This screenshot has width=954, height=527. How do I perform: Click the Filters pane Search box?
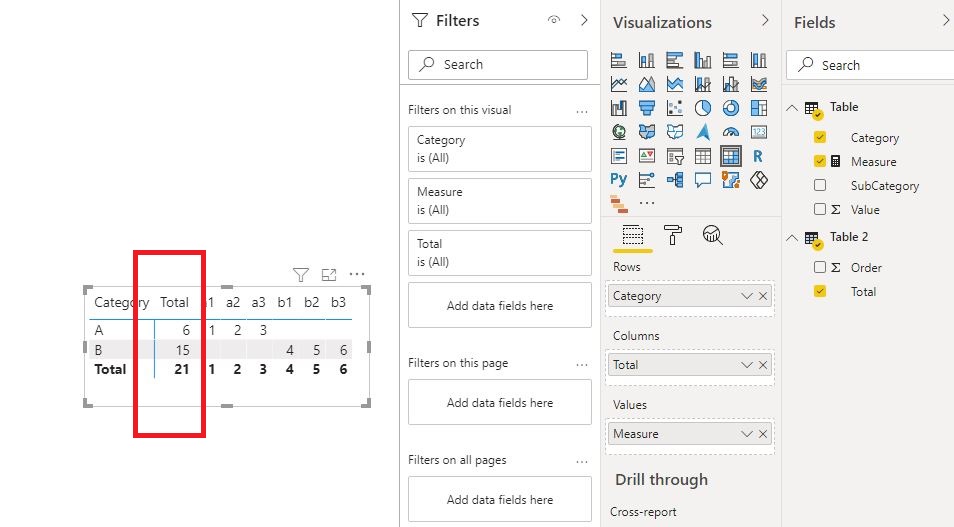[x=498, y=65]
